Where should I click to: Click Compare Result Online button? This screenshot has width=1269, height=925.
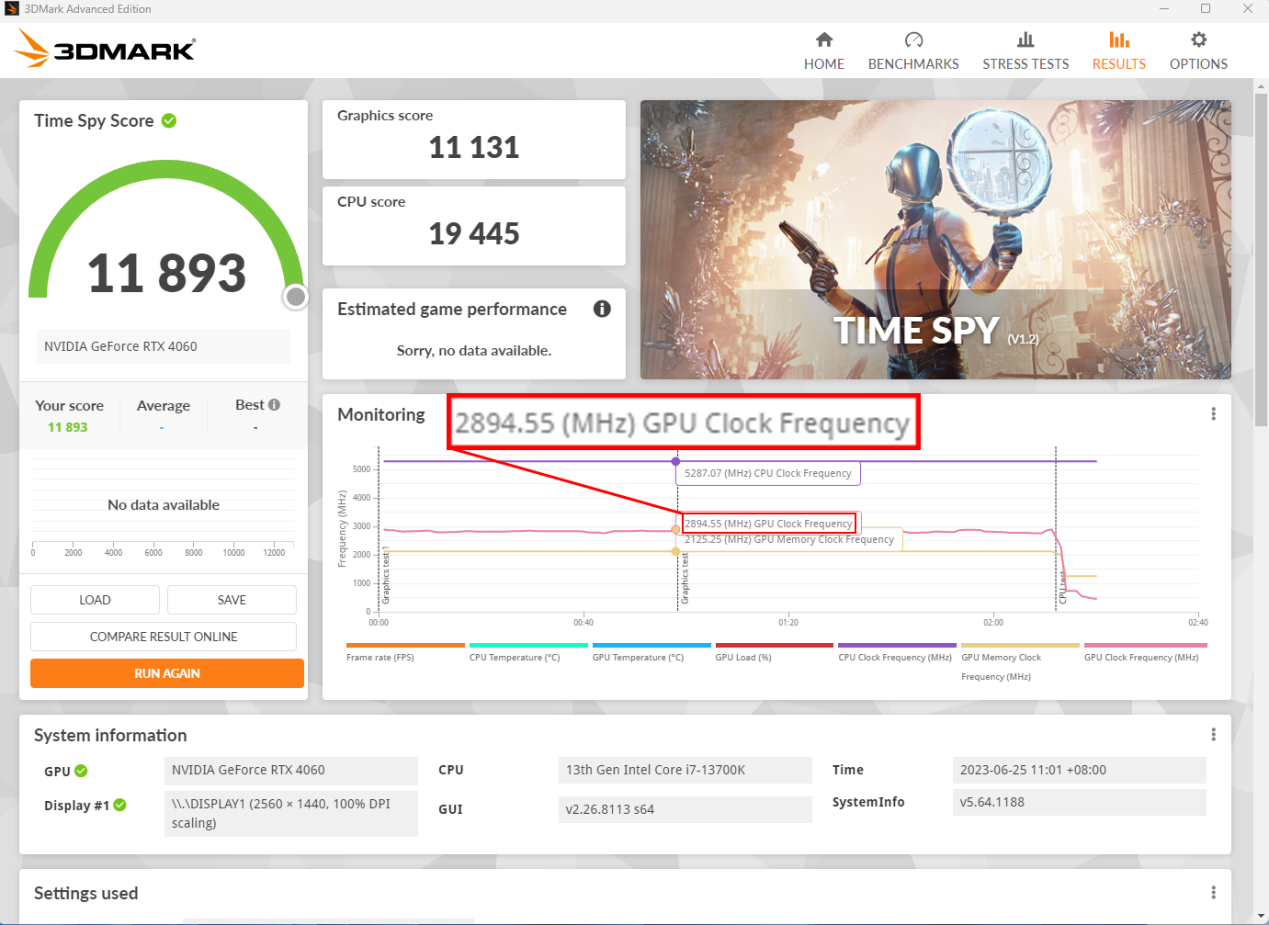point(164,637)
